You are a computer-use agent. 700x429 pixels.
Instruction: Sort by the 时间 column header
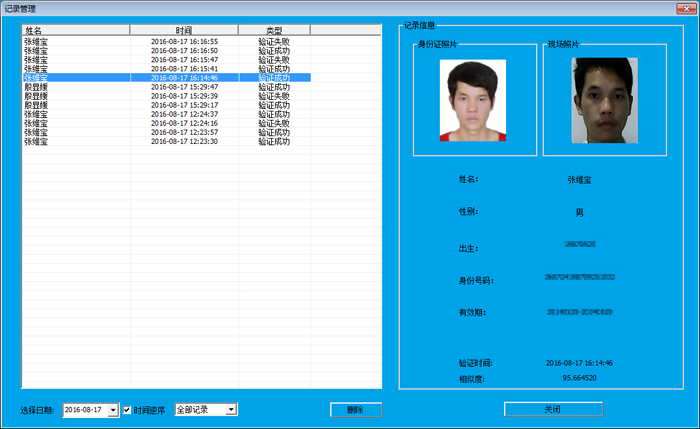[184, 31]
